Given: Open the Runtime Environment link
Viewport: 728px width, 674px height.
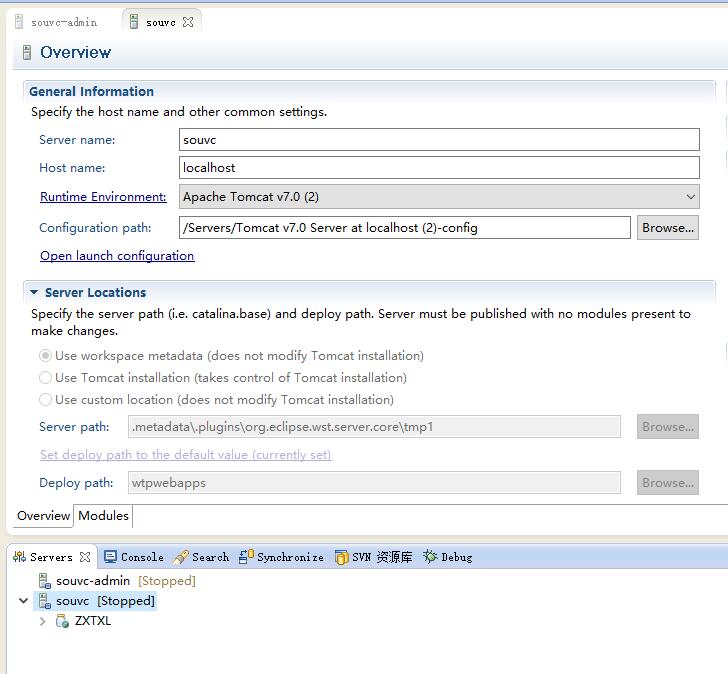Looking at the screenshot, I should pyautogui.click(x=103, y=197).
